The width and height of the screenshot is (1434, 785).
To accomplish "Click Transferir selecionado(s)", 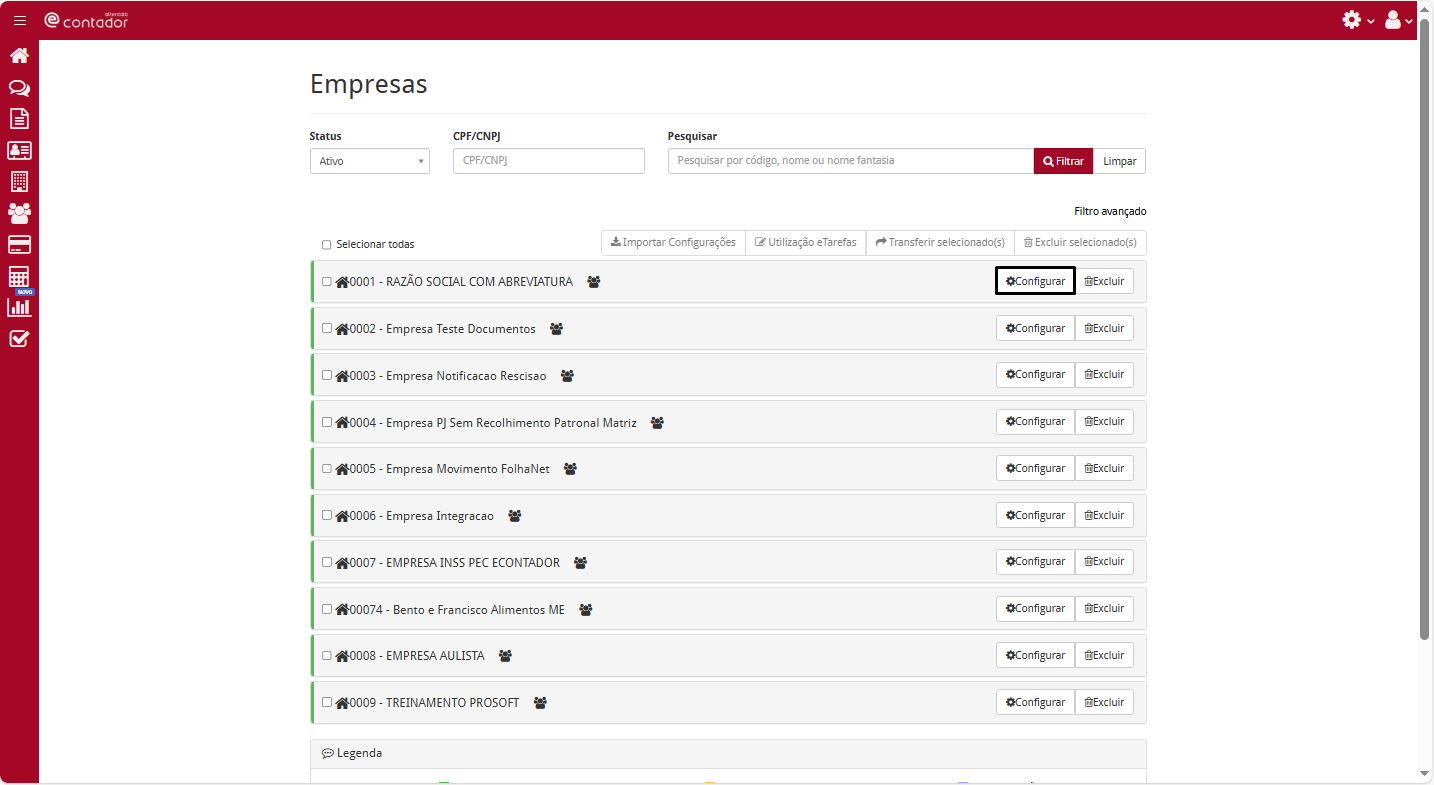I will [x=940, y=243].
